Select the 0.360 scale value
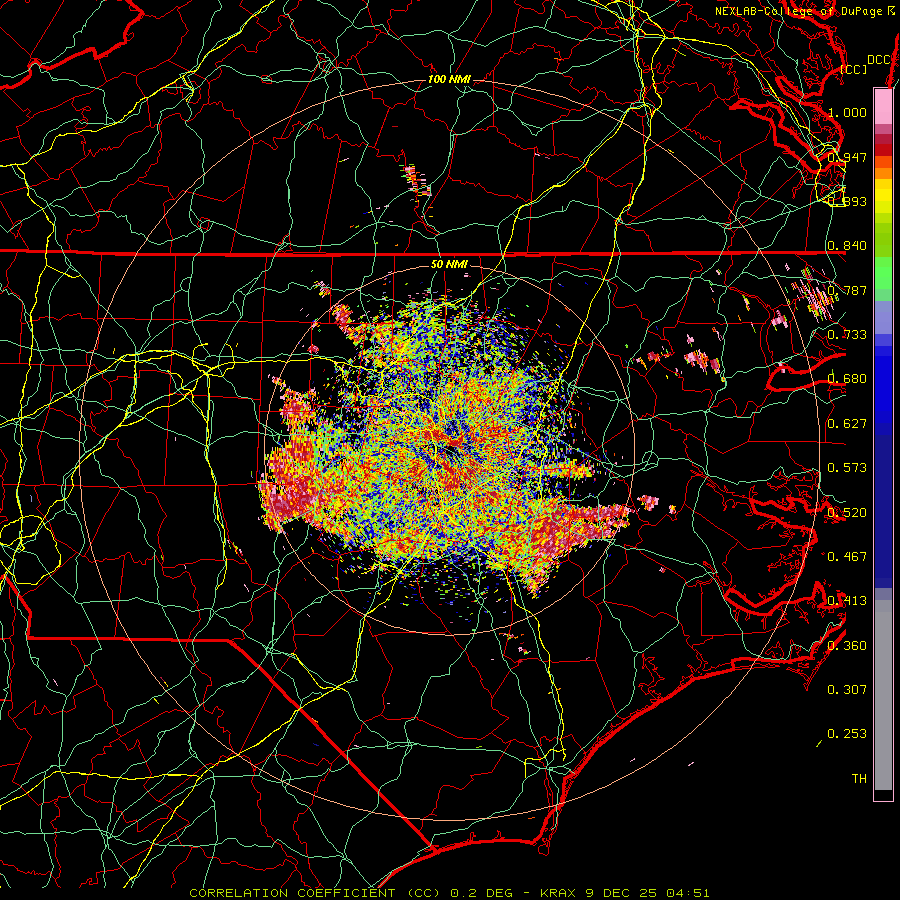Screen dimensions: 900x900 pyautogui.click(x=847, y=646)
